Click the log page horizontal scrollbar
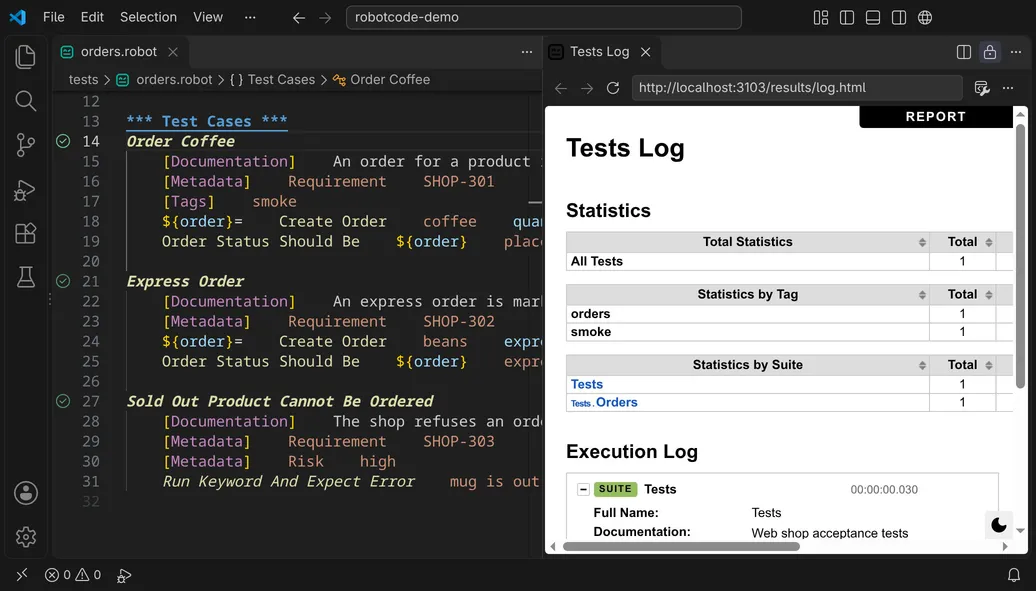1036x591 pixels. click(681, 547)
